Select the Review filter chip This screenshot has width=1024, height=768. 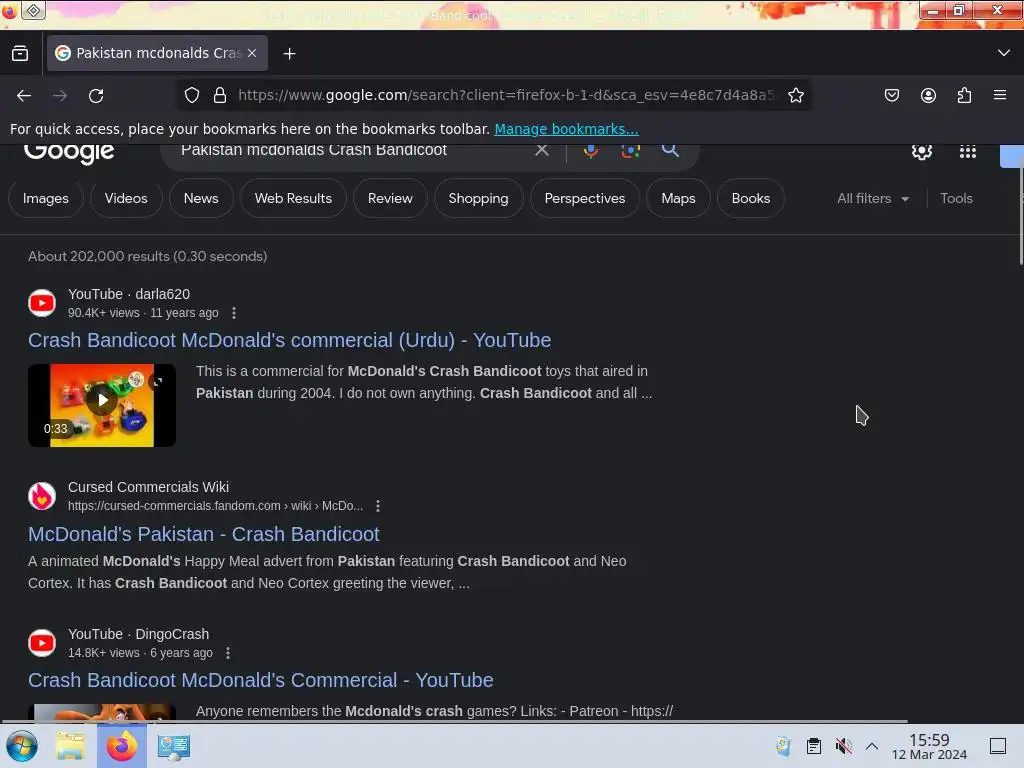390,199
